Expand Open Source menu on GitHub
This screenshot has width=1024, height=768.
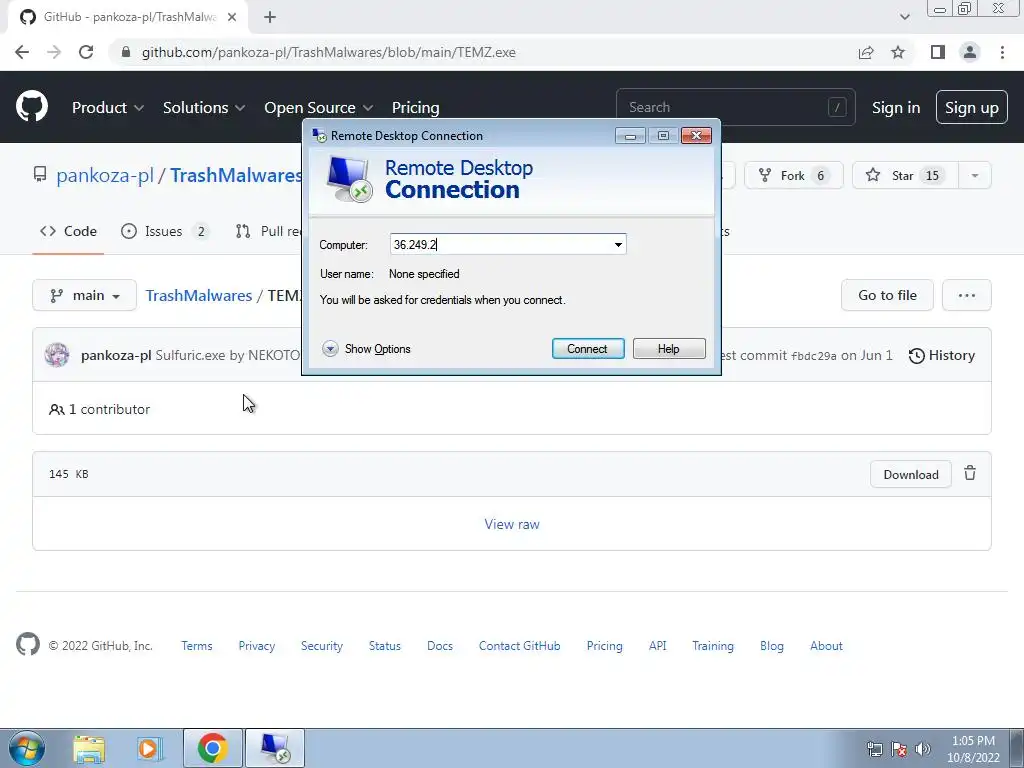tap(318, 107)
